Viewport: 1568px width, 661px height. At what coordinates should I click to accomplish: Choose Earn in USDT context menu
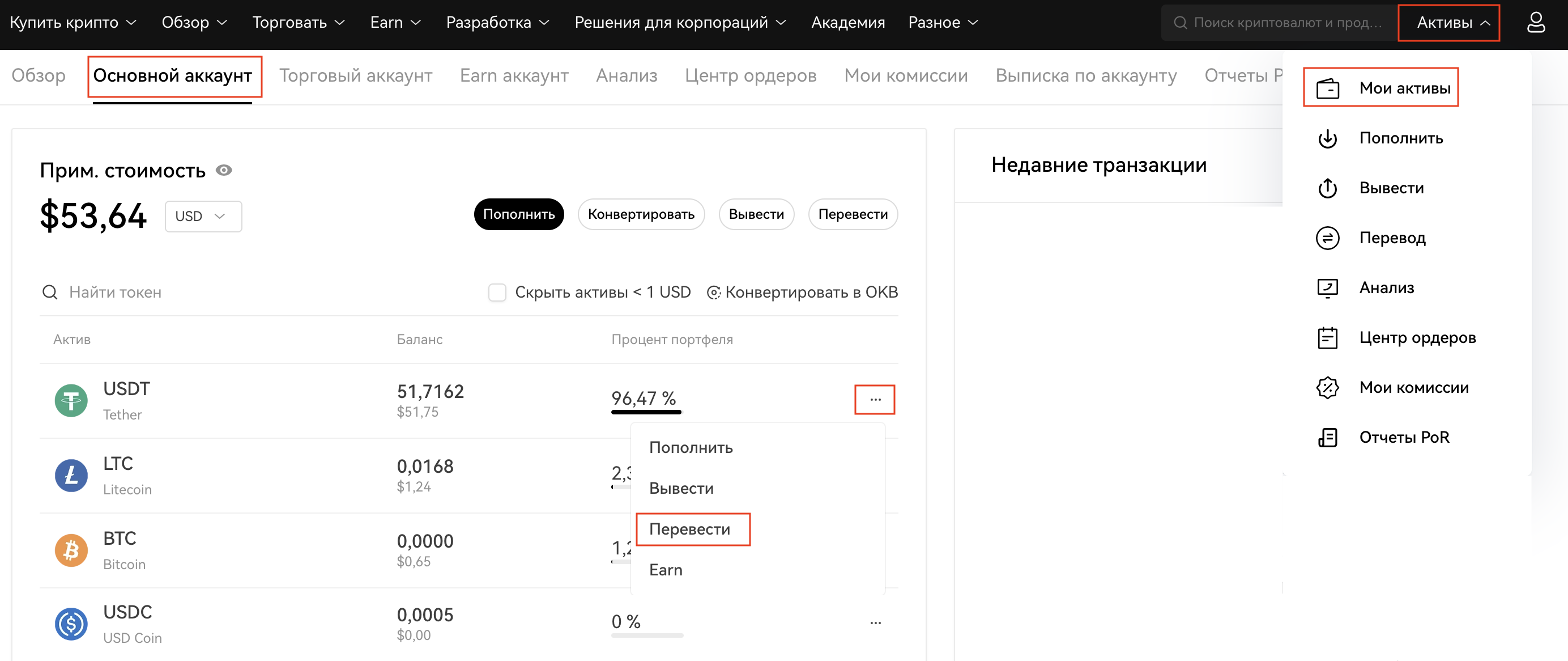pyautogui.click(x=666, y=570)
